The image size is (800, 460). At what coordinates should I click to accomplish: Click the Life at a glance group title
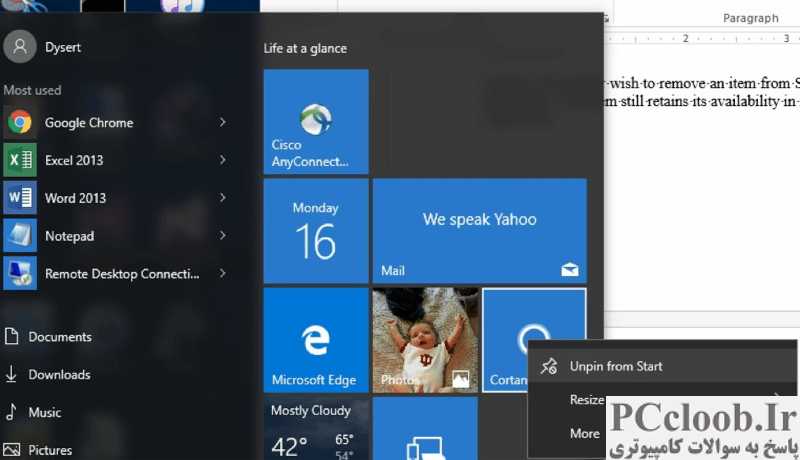pyautogui.click(x=305, y=48)
